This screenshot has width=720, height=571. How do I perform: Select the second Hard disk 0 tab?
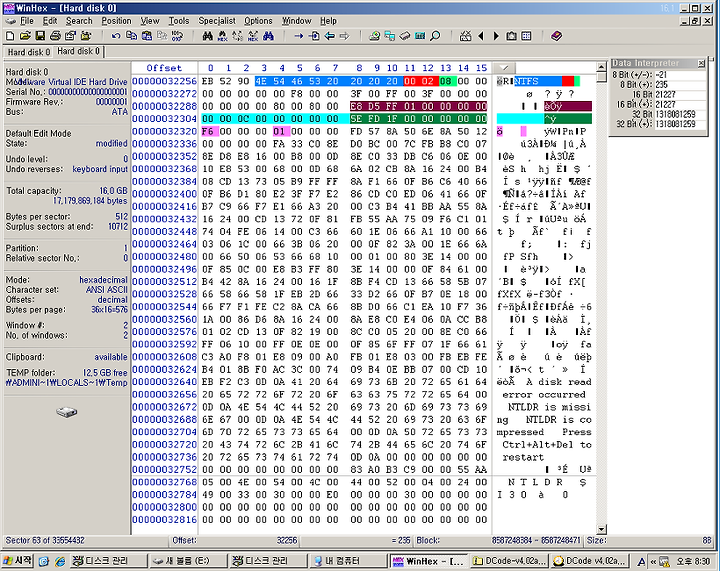[79, 51]
